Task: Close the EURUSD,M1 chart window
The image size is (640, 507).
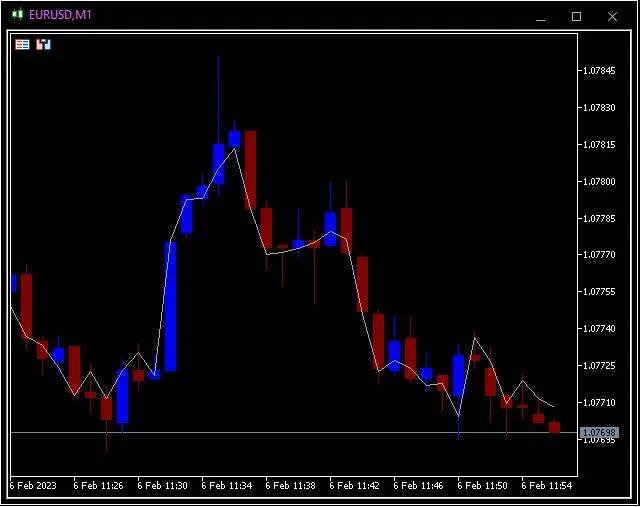Action: 612,17
